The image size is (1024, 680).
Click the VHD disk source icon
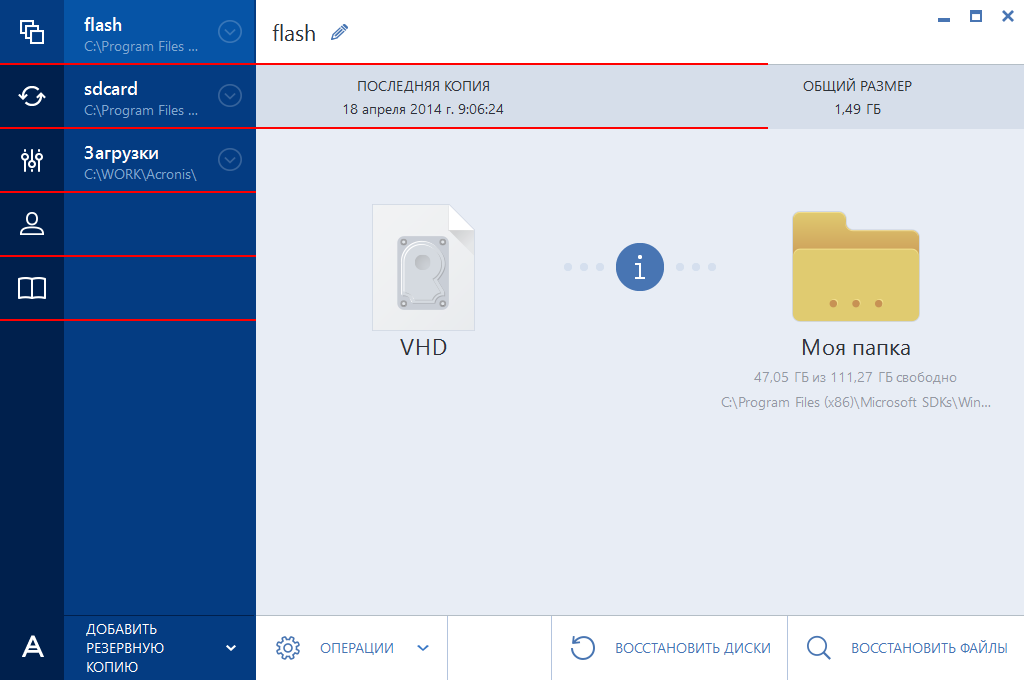[x=423, y=267]
